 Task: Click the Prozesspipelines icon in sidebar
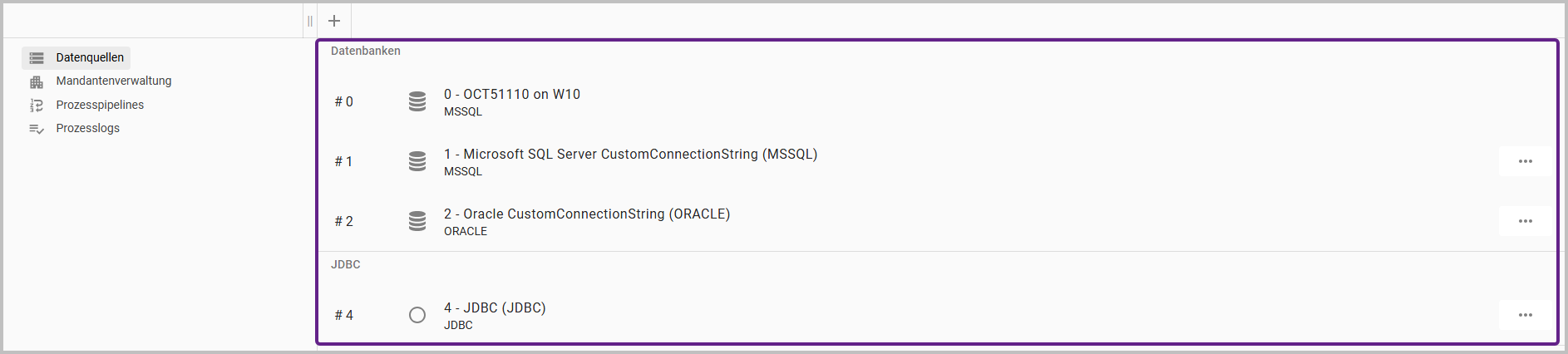tap(37, 106)
